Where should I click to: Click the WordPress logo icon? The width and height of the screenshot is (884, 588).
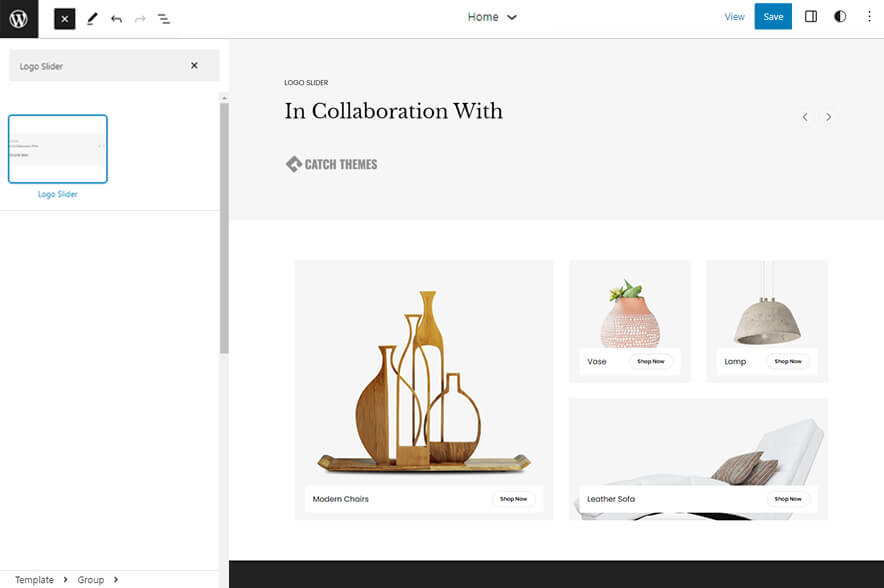[x=19, y=18]
